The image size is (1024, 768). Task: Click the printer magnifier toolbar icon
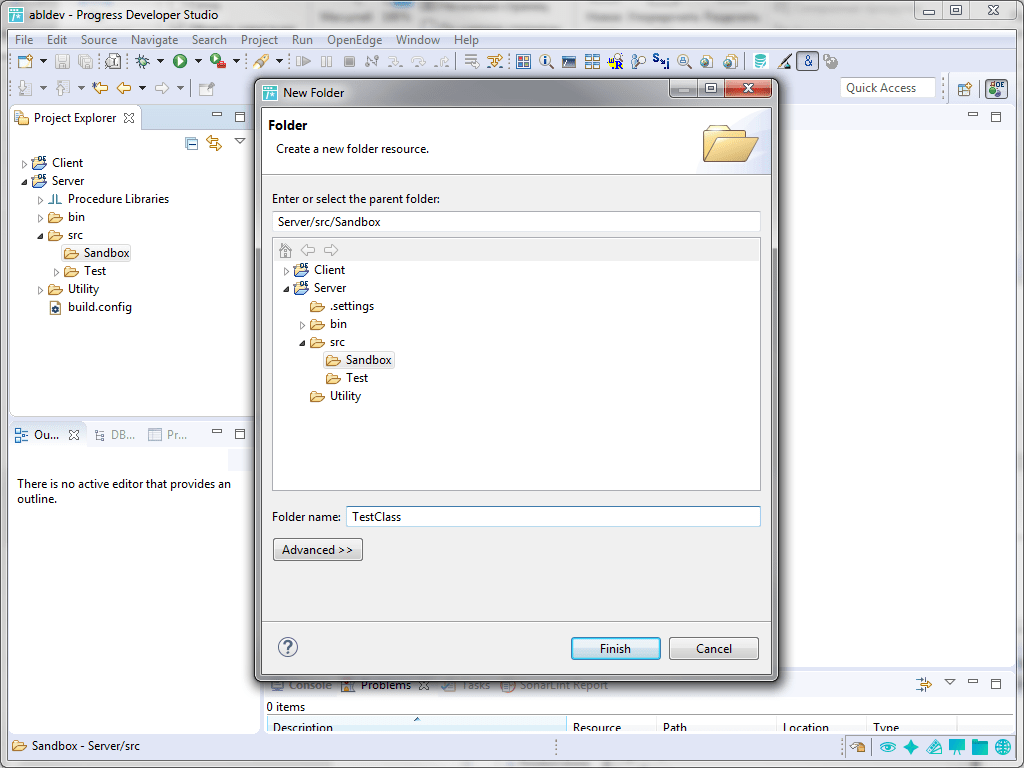point(684,61)
